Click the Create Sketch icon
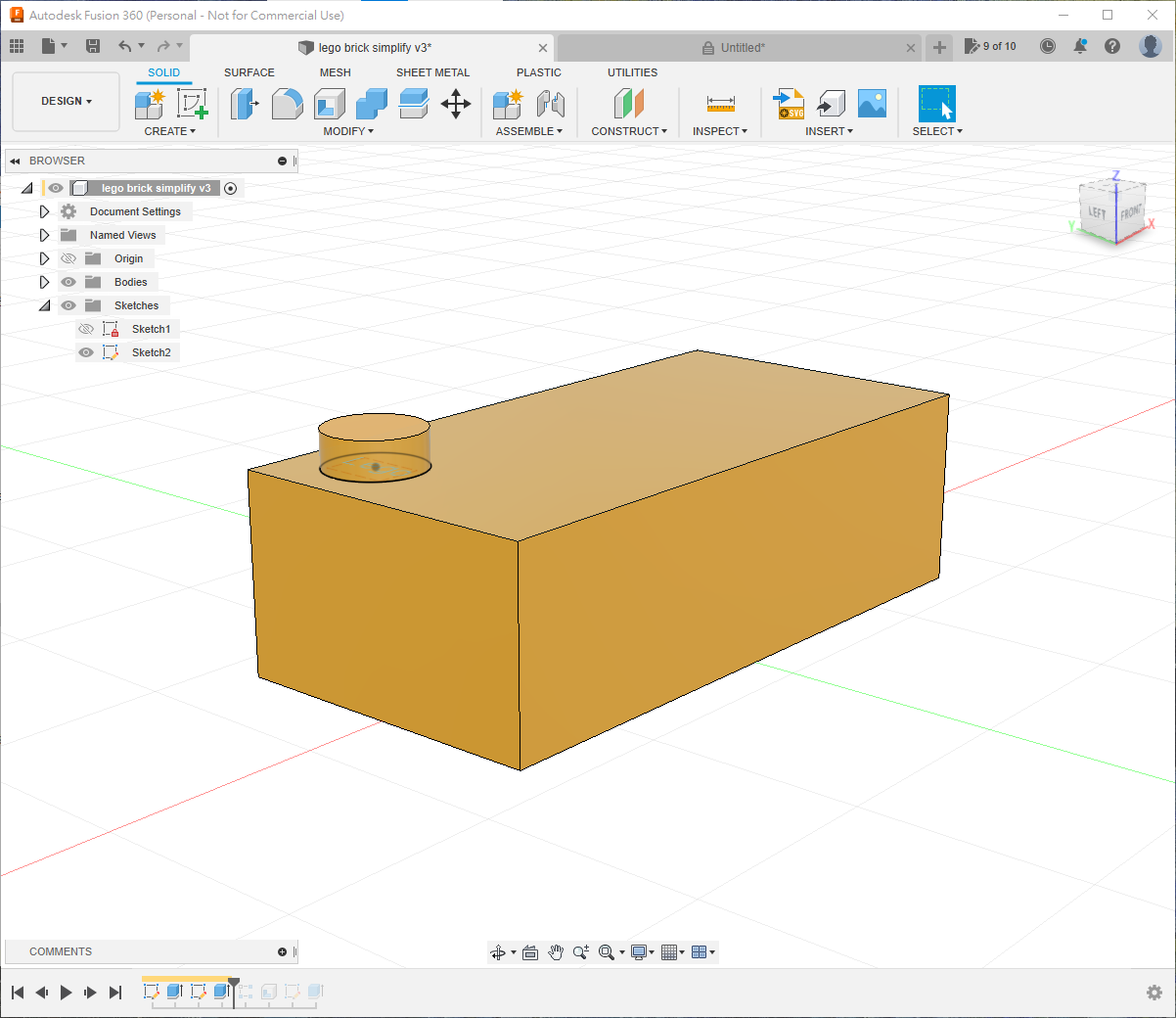This screenshot has height=1018, width=1176. coord(192,103)
